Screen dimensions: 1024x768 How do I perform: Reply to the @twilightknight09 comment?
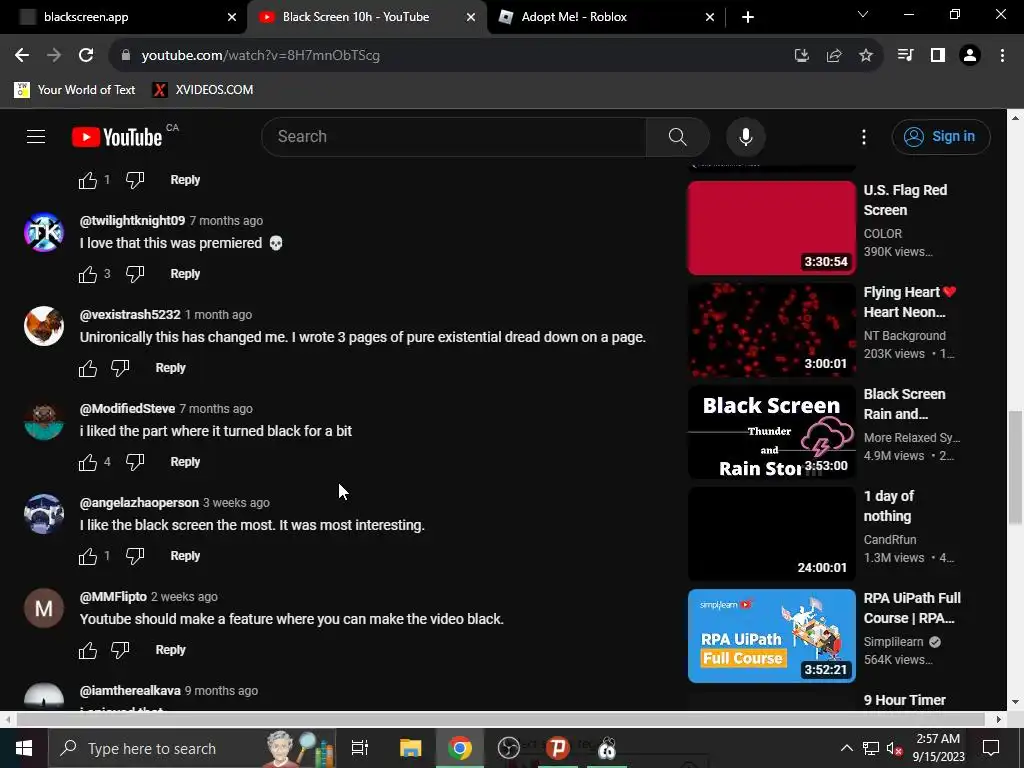pyautogui.click(x=185, y=274)
